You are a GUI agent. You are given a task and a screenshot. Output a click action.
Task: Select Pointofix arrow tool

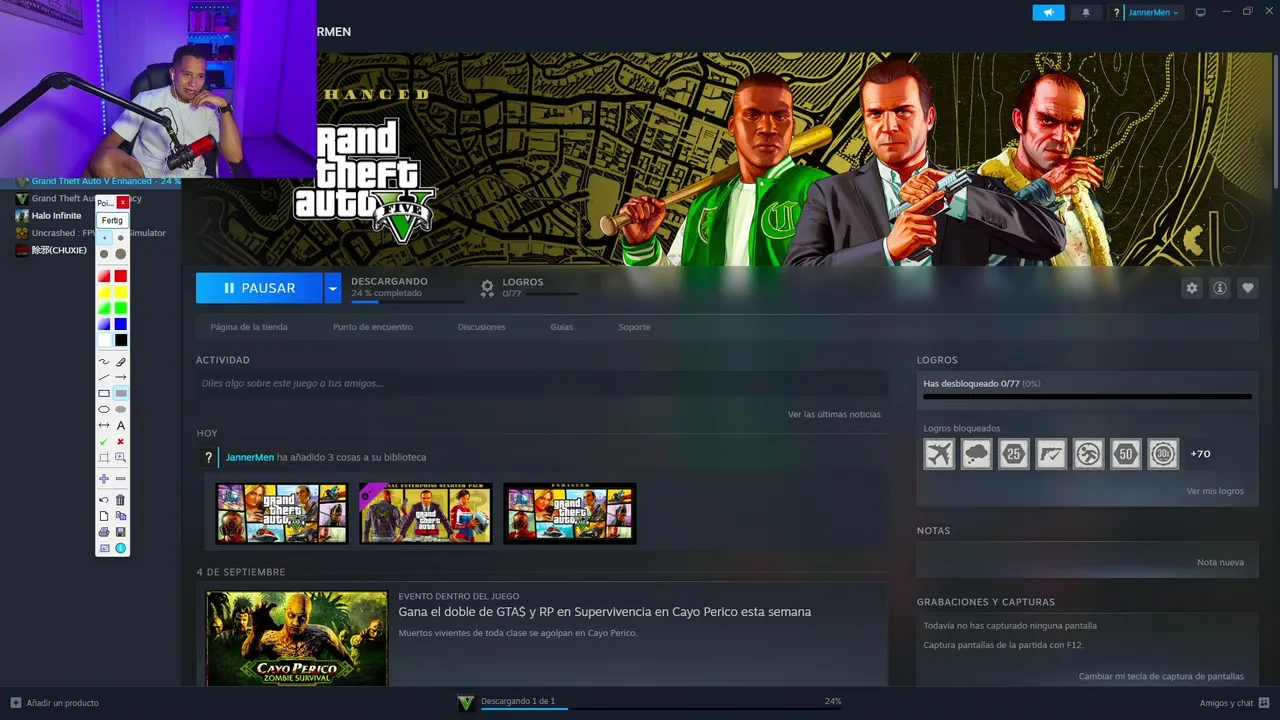(121, 377)
